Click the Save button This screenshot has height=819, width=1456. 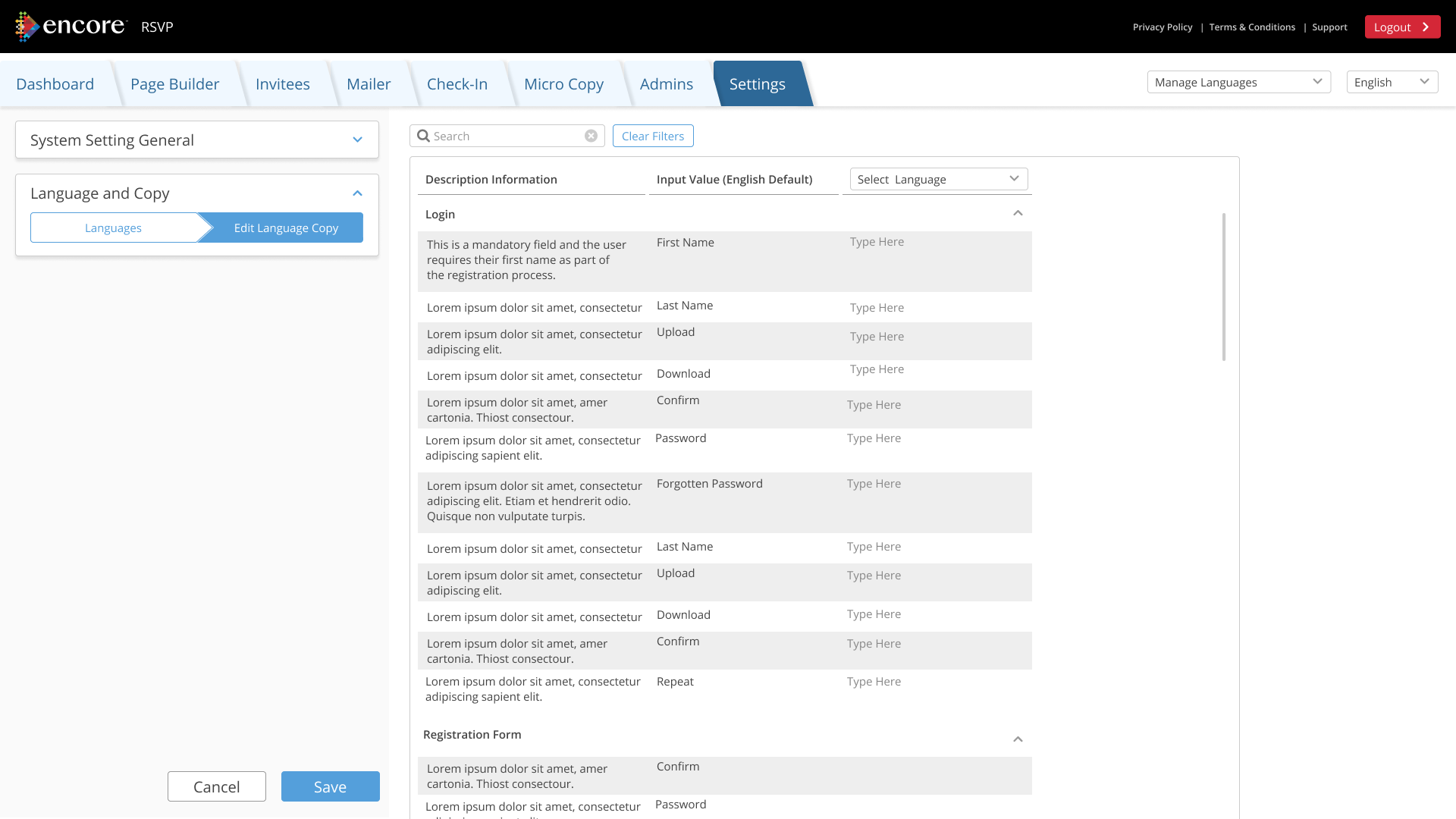pyautogui.click(x=330, y=787)
